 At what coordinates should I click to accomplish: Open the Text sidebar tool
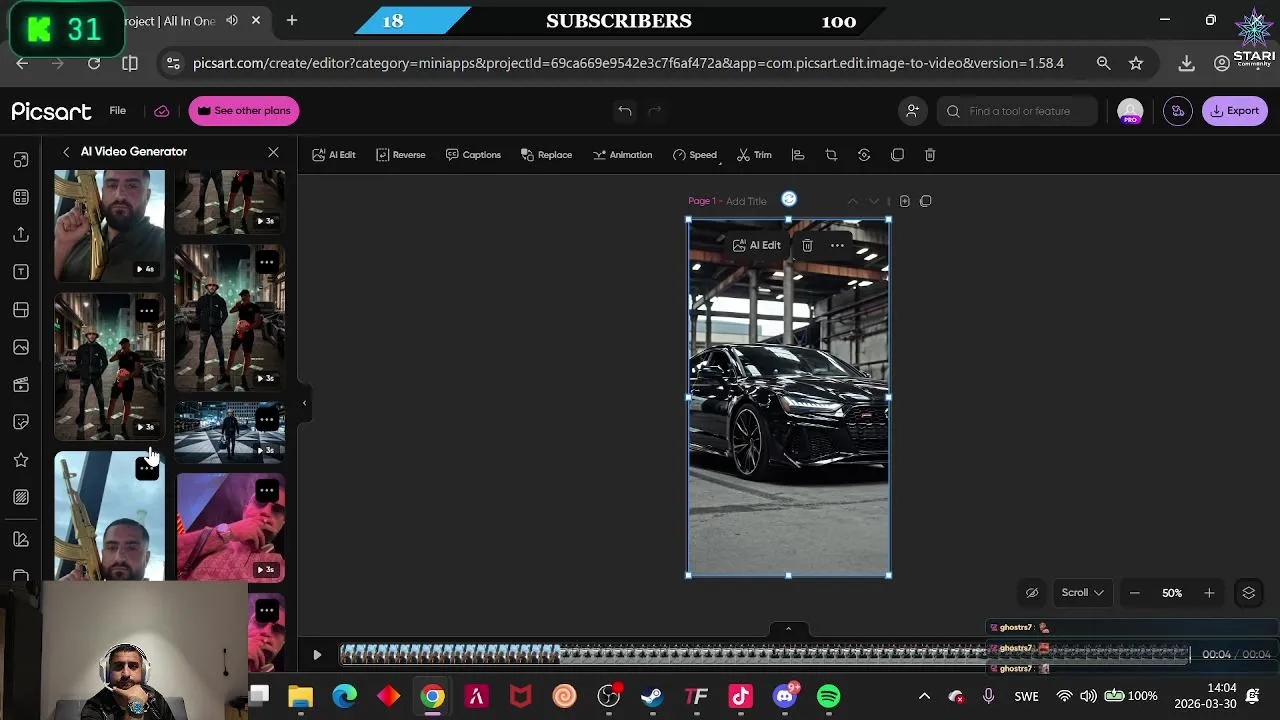(x=21, y=272)
